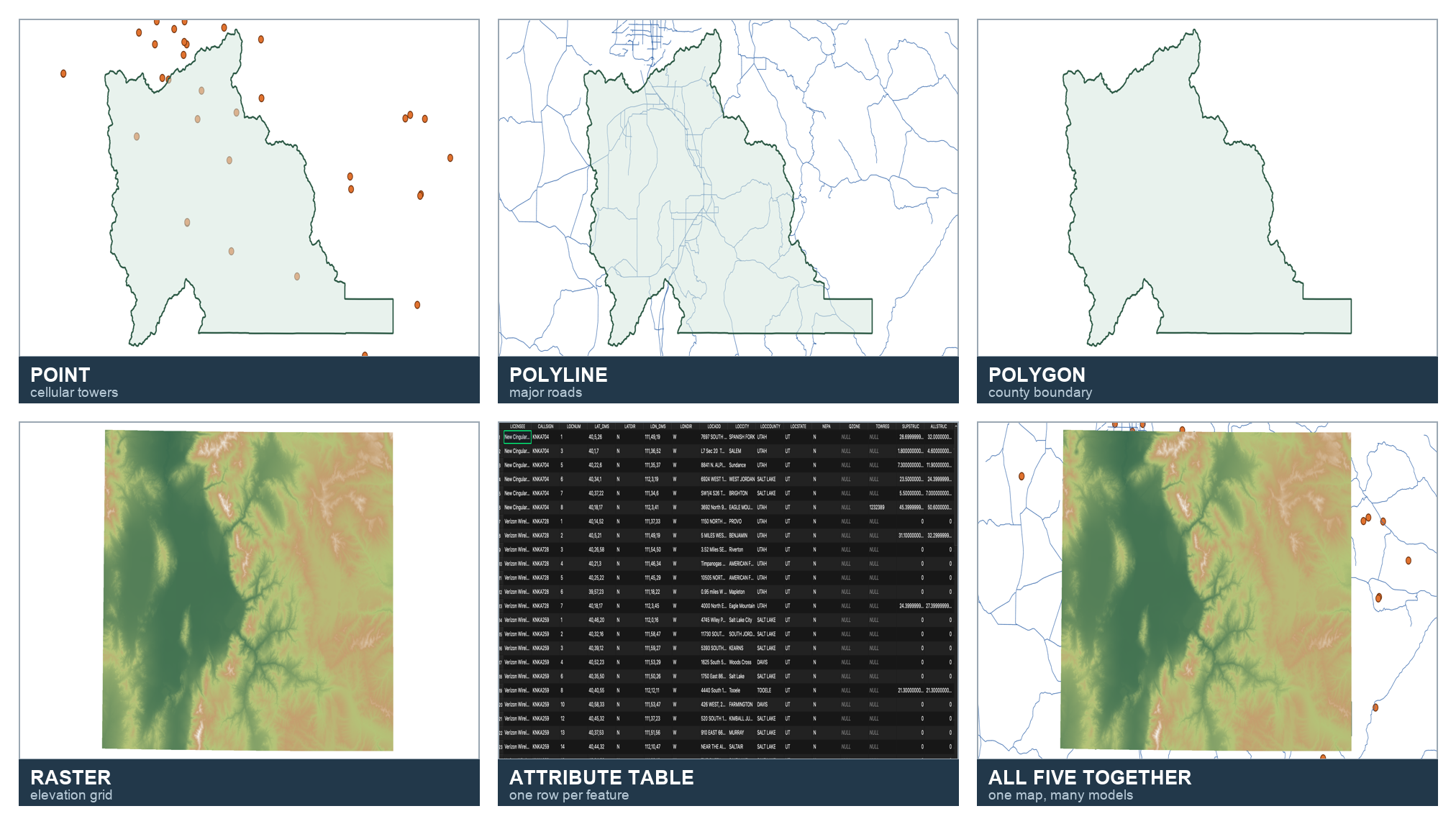Select the EAGLE MOU... city cell
Image resolution: width=1456 pixels, height=824 pixels.
pyautogui.click(x=741, y=508)
